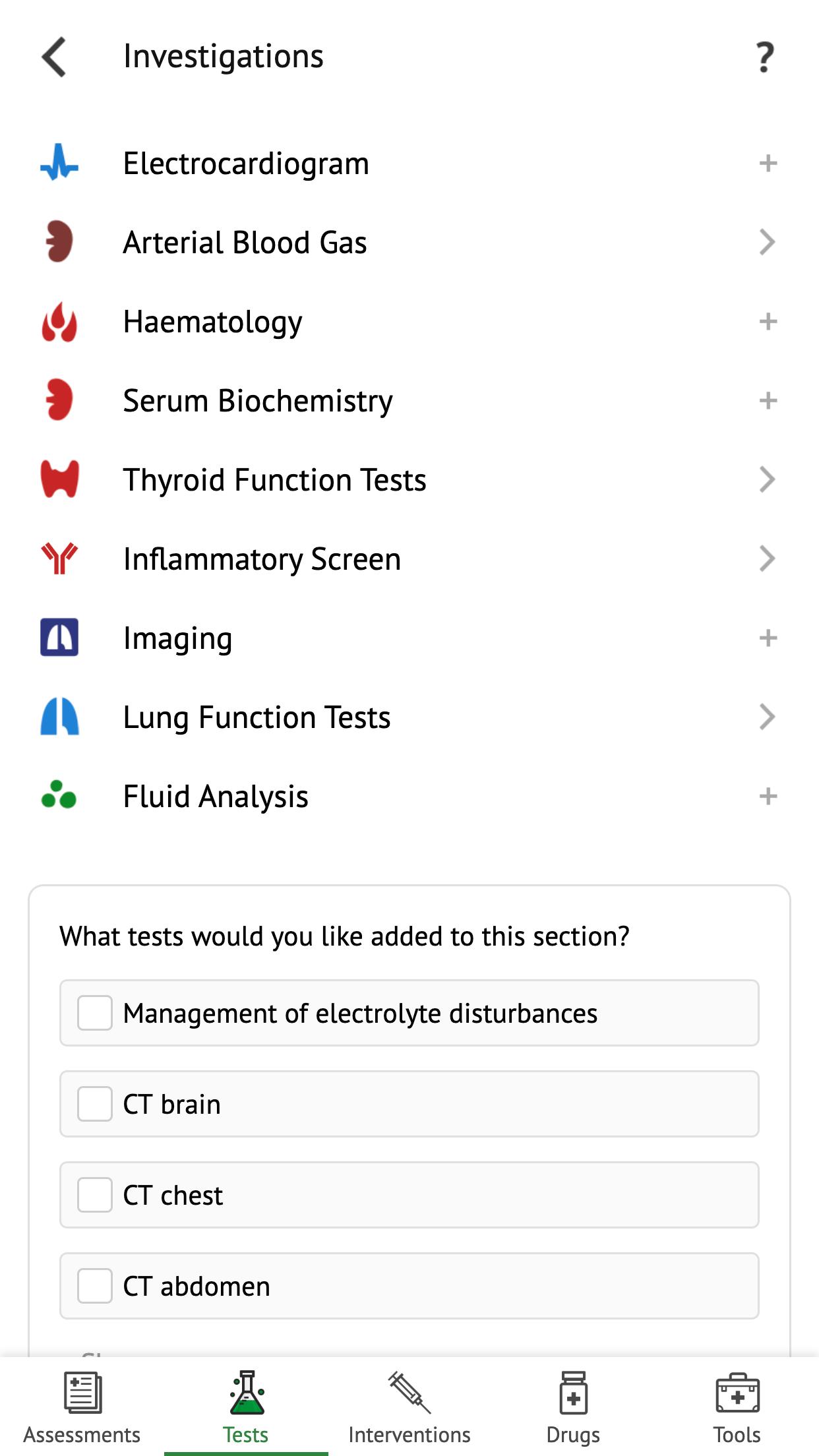This screenshot has width=819, height=1456.
Task: Open the Tools first-aid kit tab
Action: coord(737,1407)
